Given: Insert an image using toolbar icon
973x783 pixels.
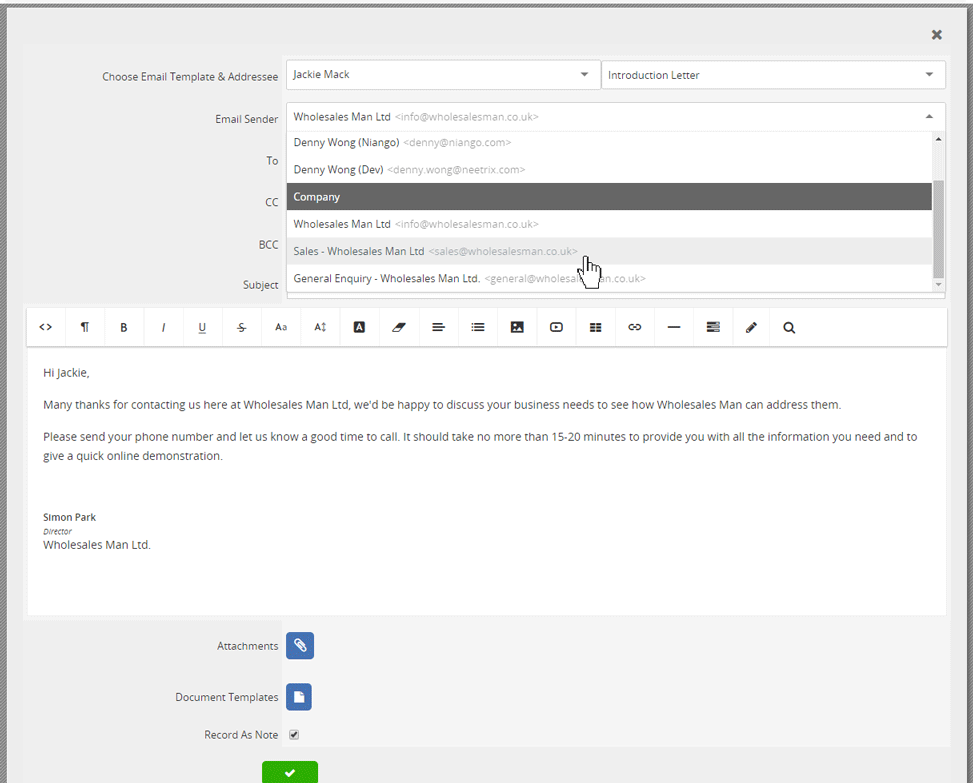Looking at the screenshot, I should (517, 327).
